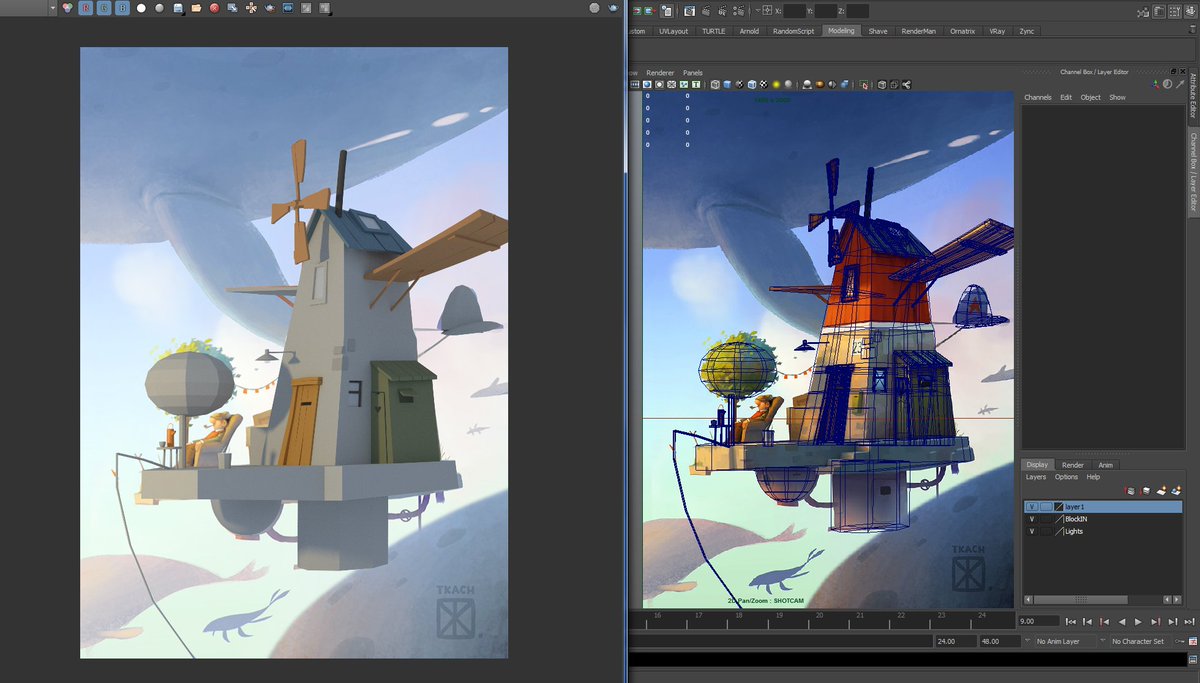This screenshot has height=683, width=1200.
Task: Click the input box mode icon before X field
Action: tap(767, 11)
